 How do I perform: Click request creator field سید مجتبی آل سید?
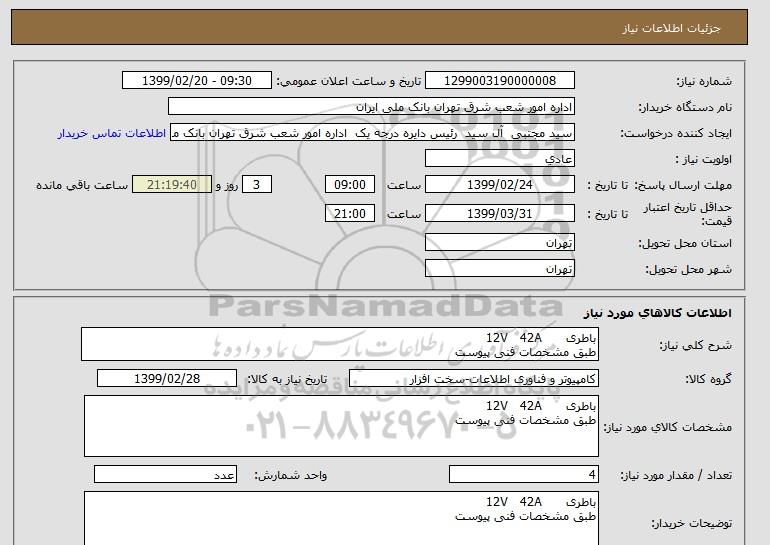(x=372, y=133)
